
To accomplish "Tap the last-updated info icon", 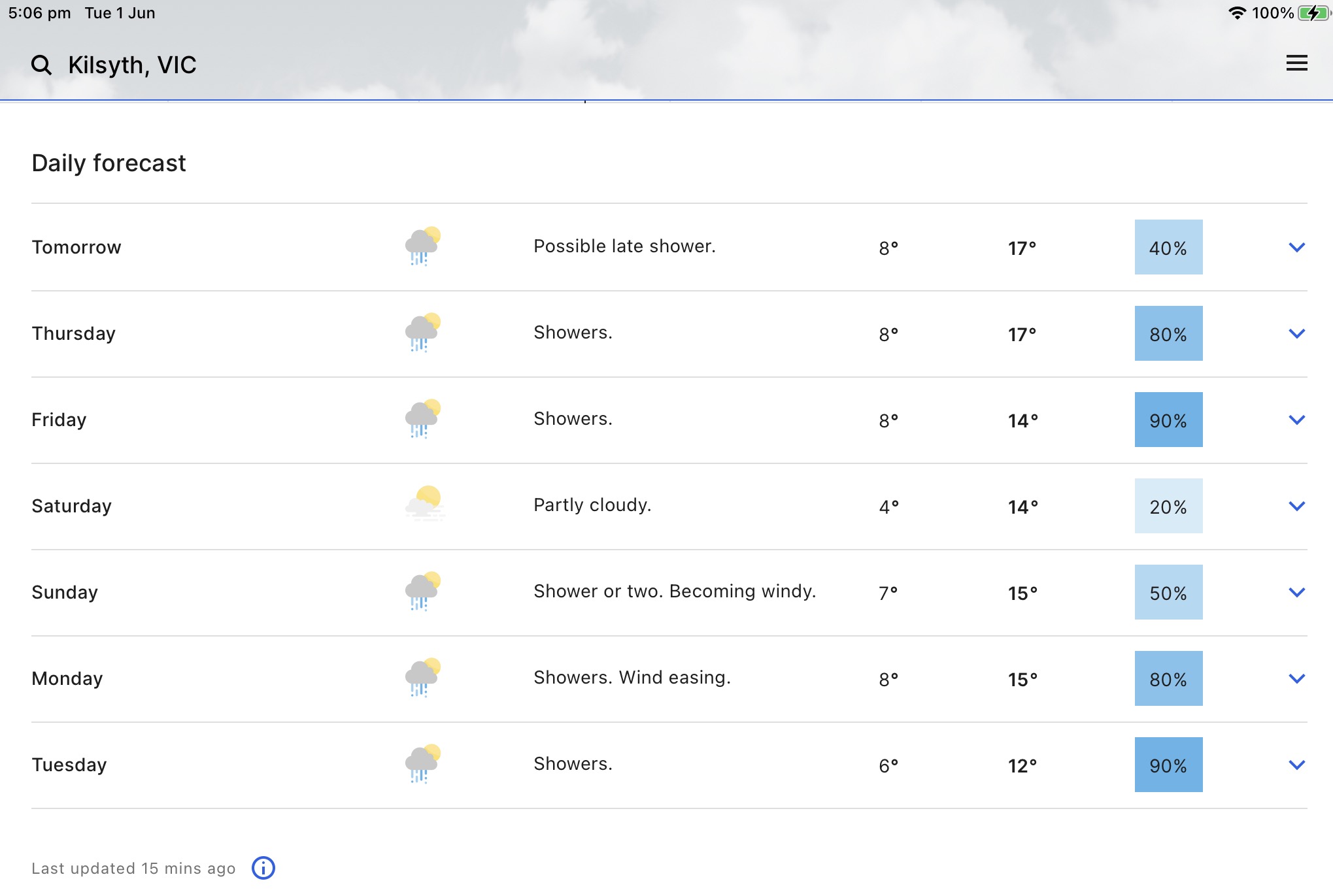I will point(263,868).
